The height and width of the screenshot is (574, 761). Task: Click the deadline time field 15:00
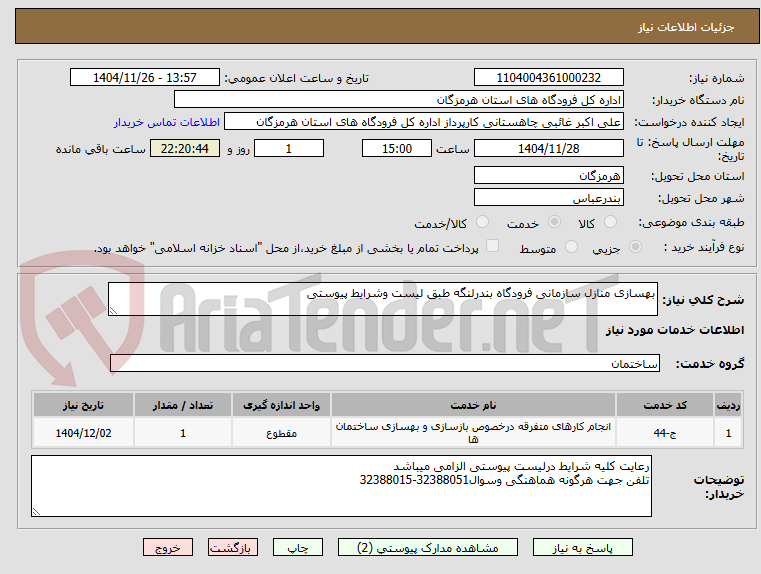[397, 148]
